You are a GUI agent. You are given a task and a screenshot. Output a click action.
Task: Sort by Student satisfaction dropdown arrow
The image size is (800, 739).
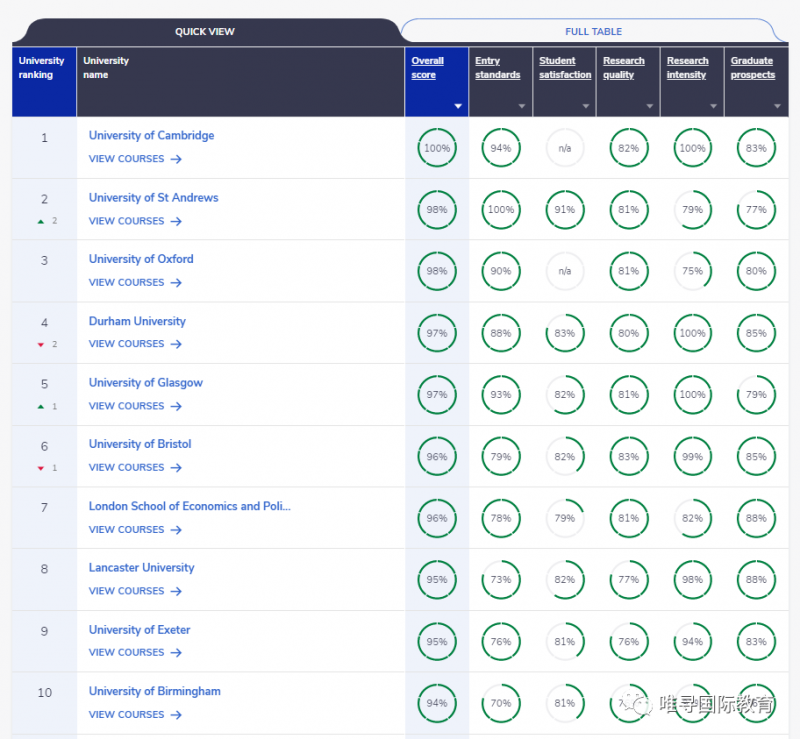click(586, 106)
